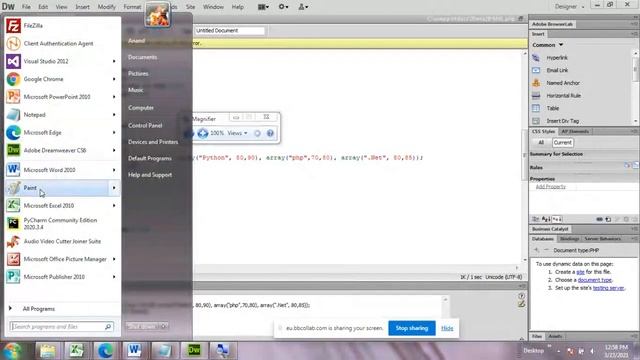Expand Paint jump list arrow
The height and width of the screenshot is (360, 640).
tap(114, 188)
